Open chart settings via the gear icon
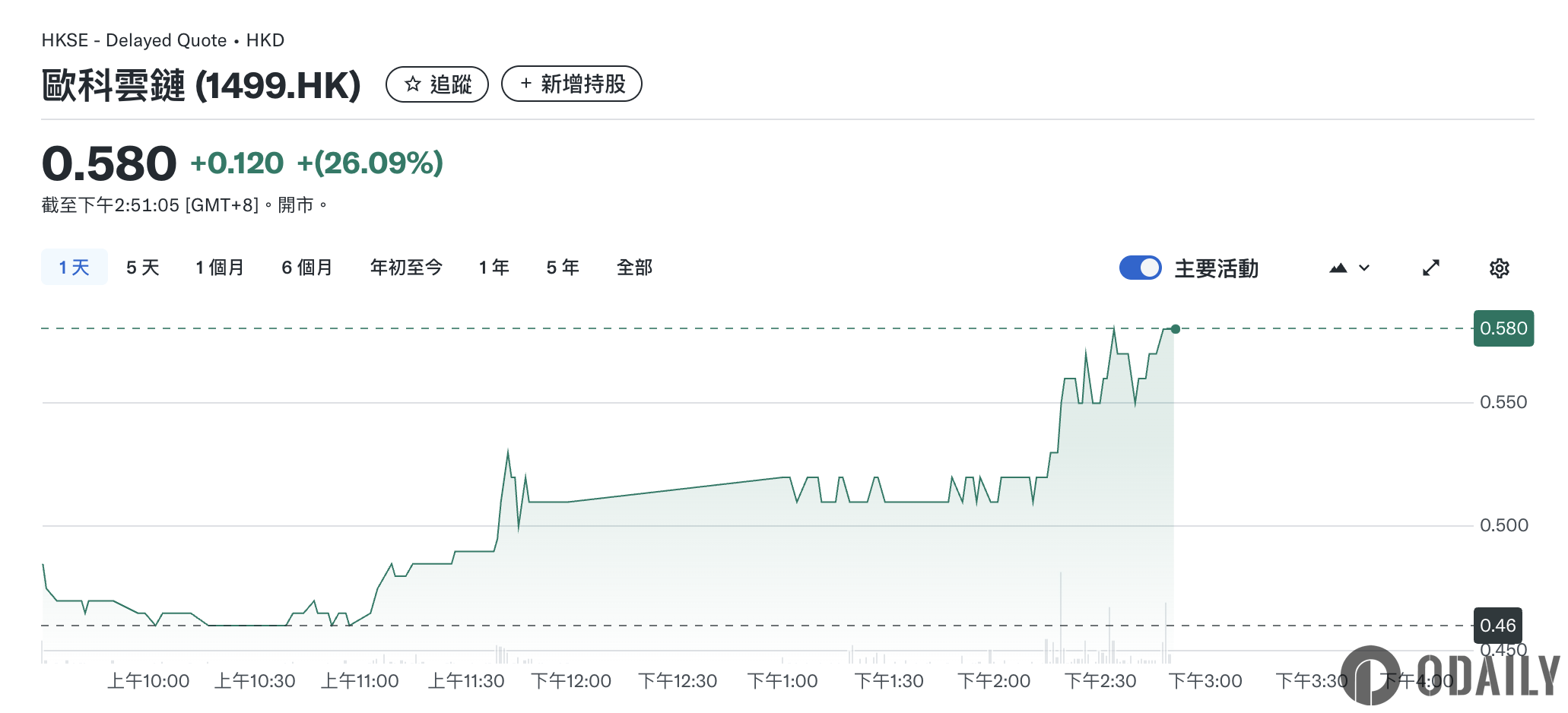This screenshot has width=1568, height=713. [1499, 268]
